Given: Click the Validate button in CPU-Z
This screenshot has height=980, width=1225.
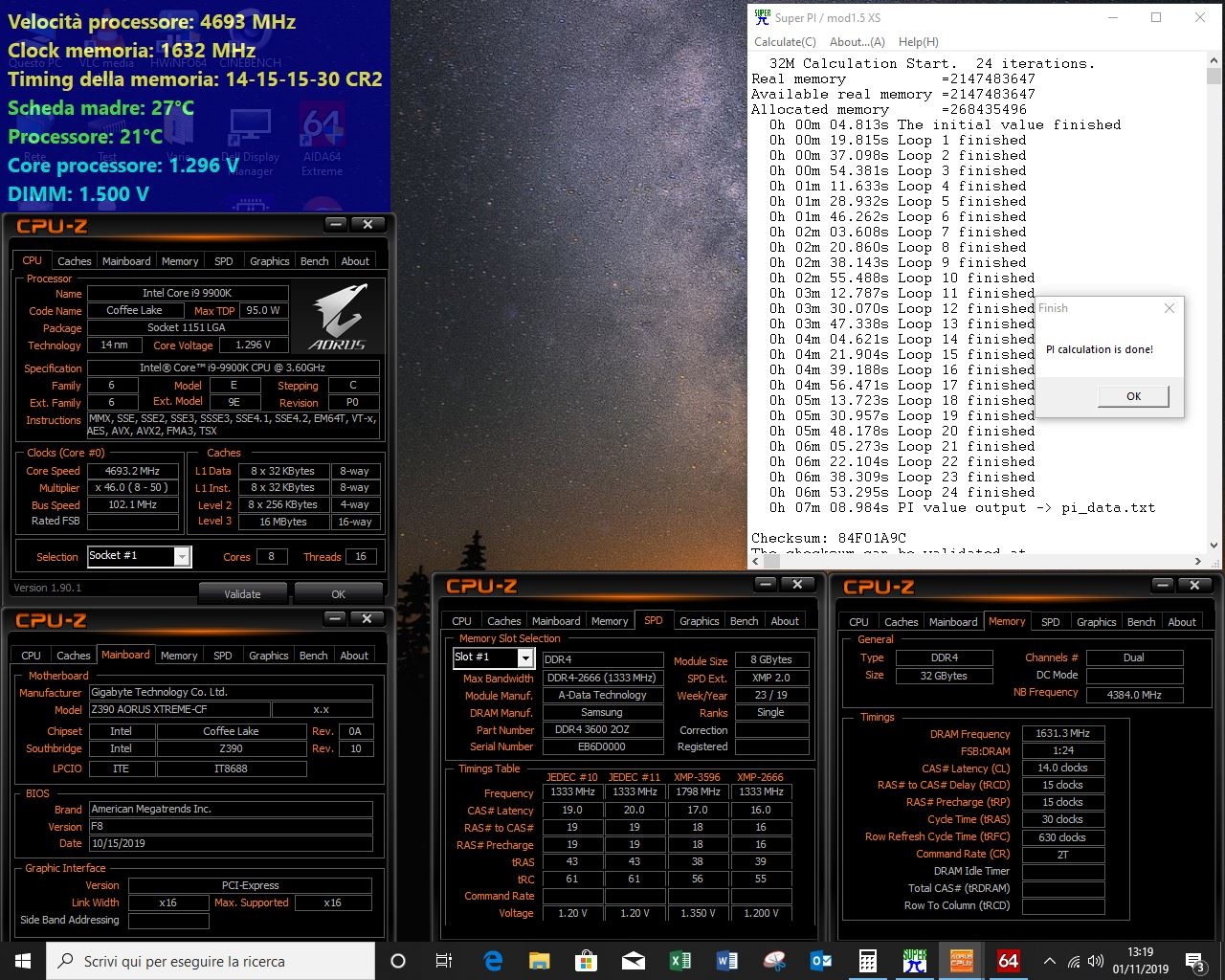Looking at the screenshot, I should pos(242,593).
